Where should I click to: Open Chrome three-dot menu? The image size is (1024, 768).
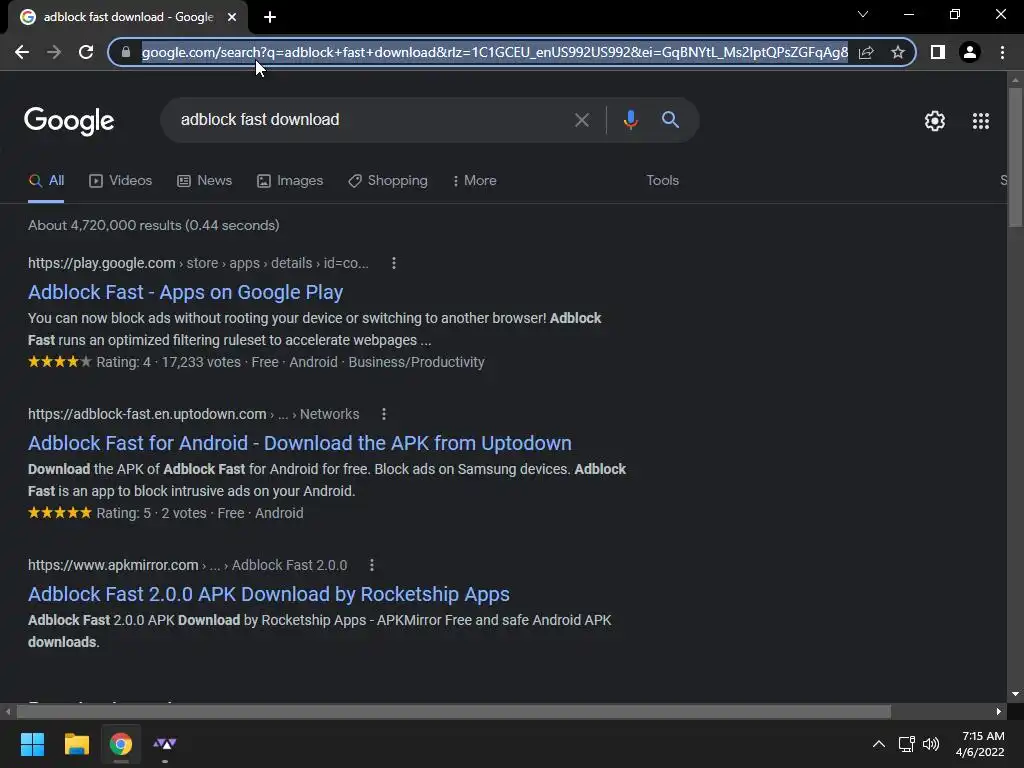click(1002, 52)
